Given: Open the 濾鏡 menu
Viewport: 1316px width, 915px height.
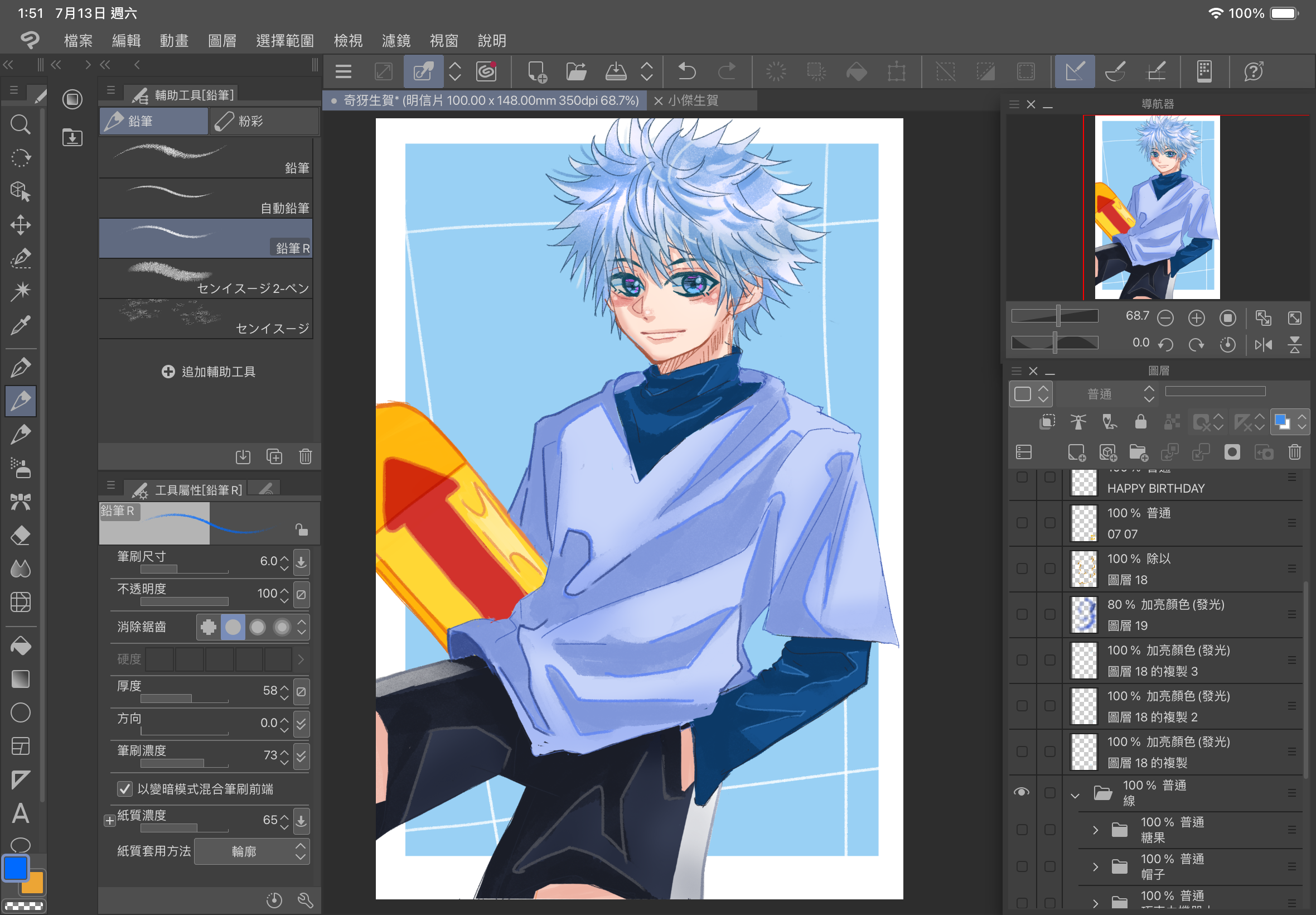Looking at the screenshot, I should [396, 41].
